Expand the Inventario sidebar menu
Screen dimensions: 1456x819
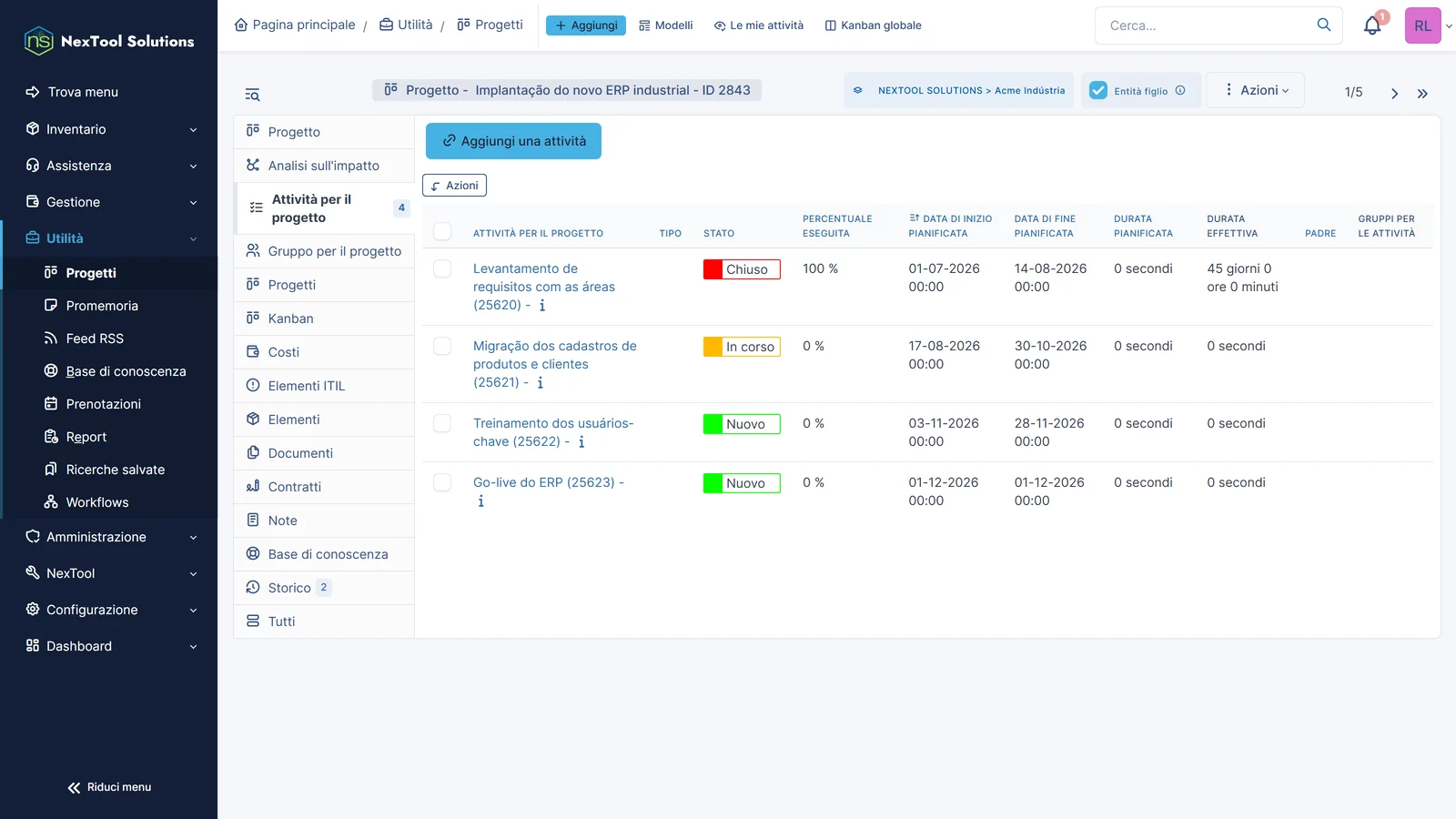109,129
